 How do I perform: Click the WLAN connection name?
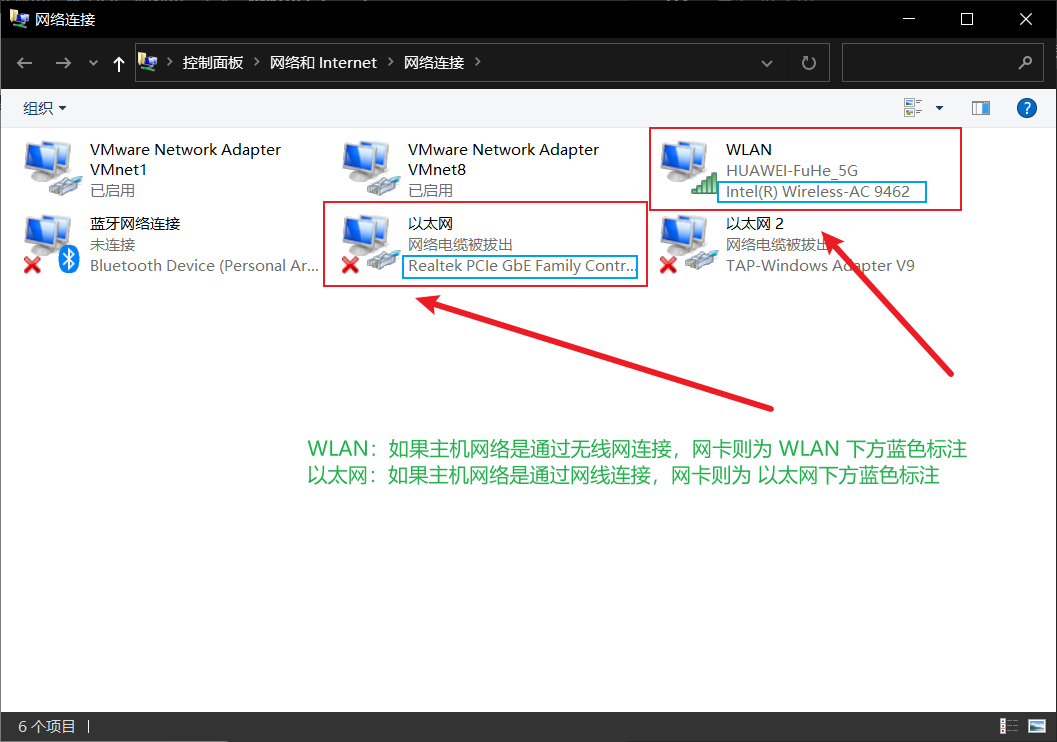(749, 150)
